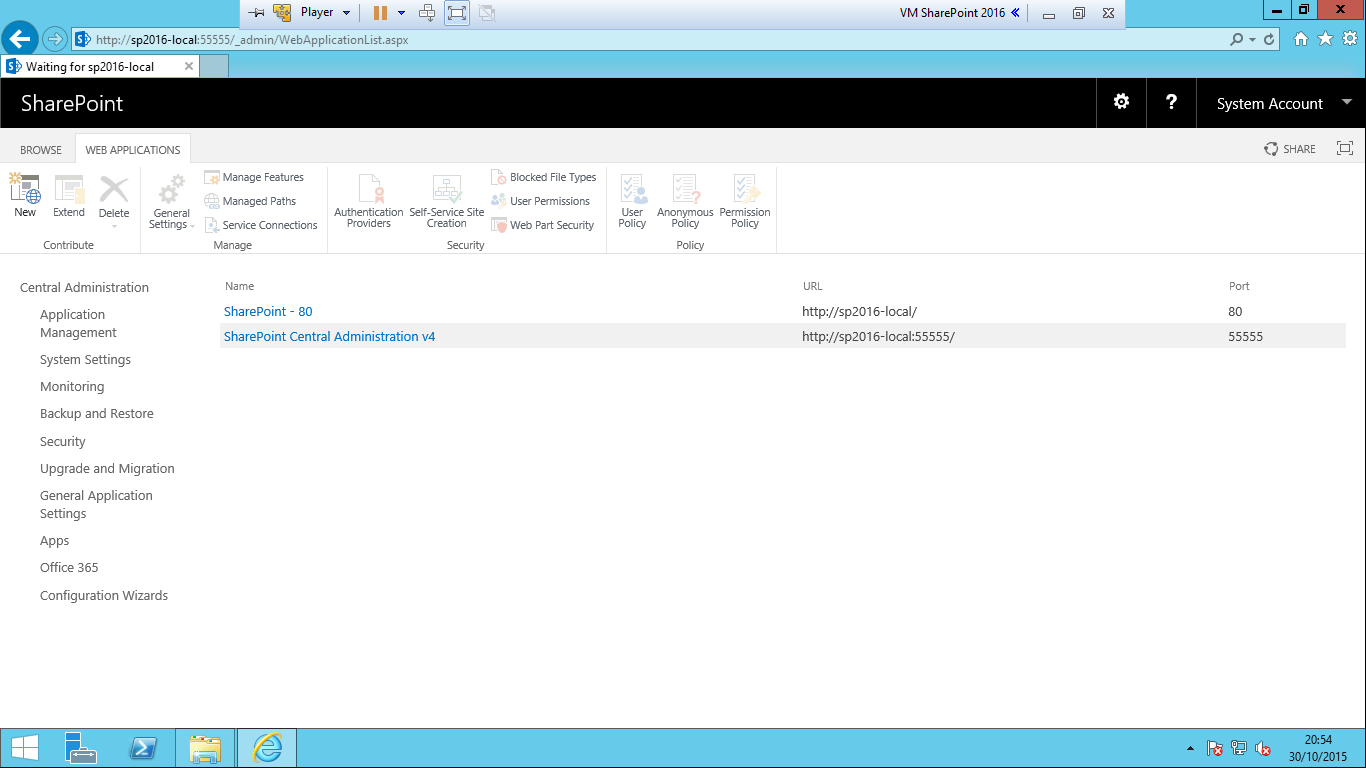Open Security in the side navigation
The height and width of the screenshot is (768, 1366).
coord(63,441)
